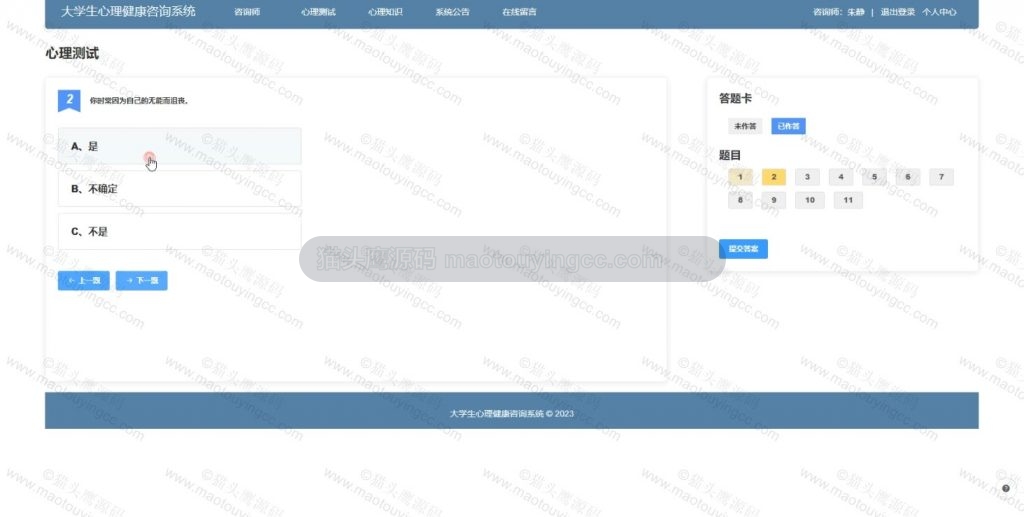
Task: Open 系统公告 in the top navigation
Action: (x=452, y=12)
